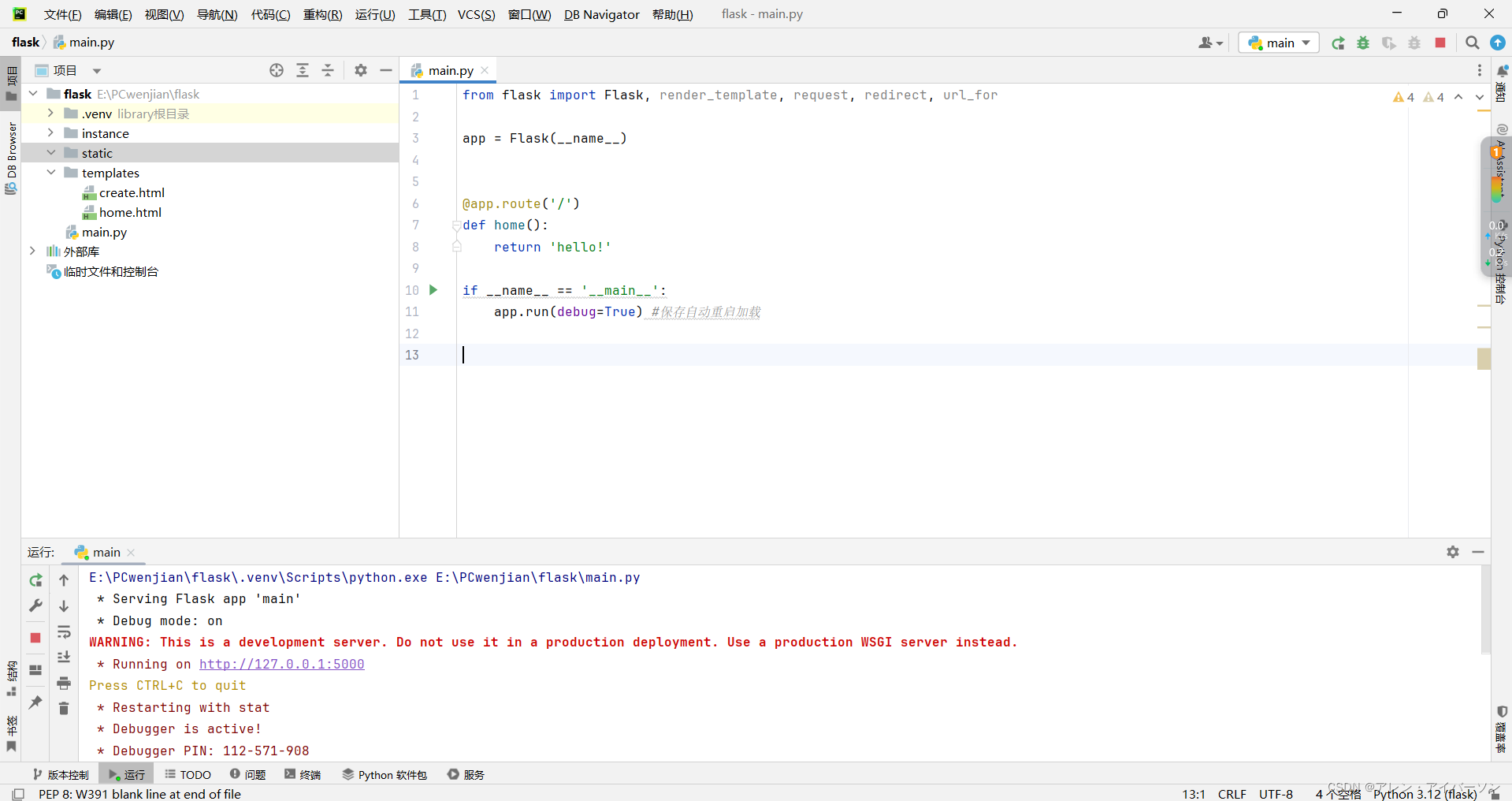This screenshot has width=1512, height=801.
Task: Open the http://127.0.0.1:5000 link
Action: coord(281,664)
